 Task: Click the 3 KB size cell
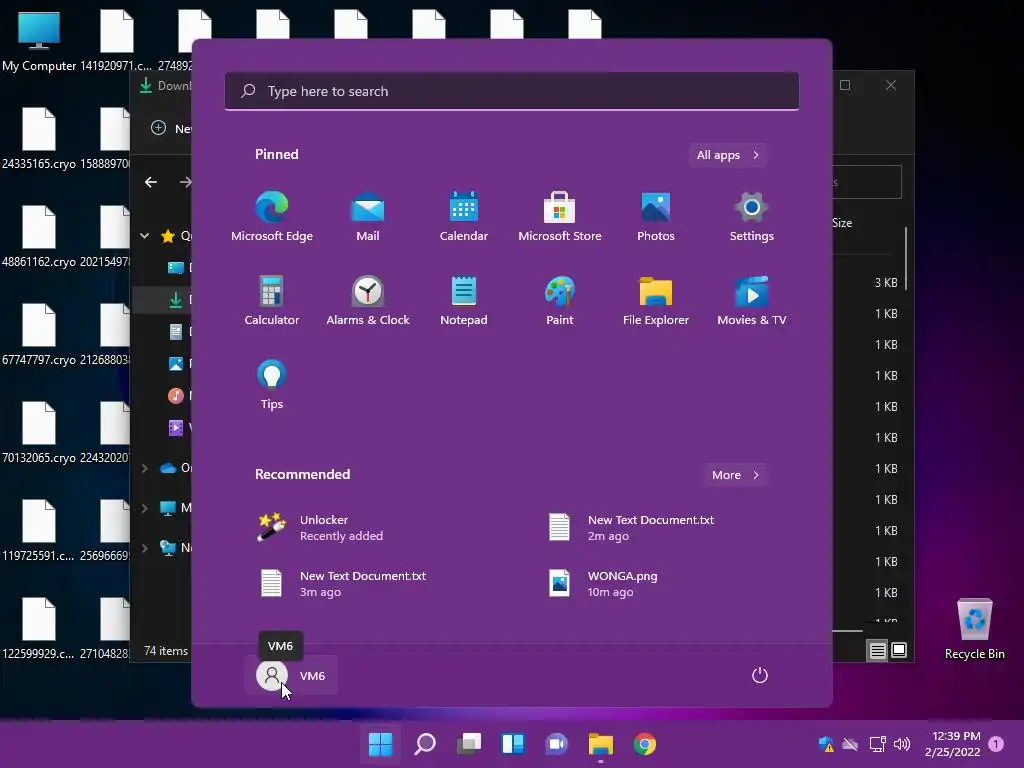pos(886,283)
